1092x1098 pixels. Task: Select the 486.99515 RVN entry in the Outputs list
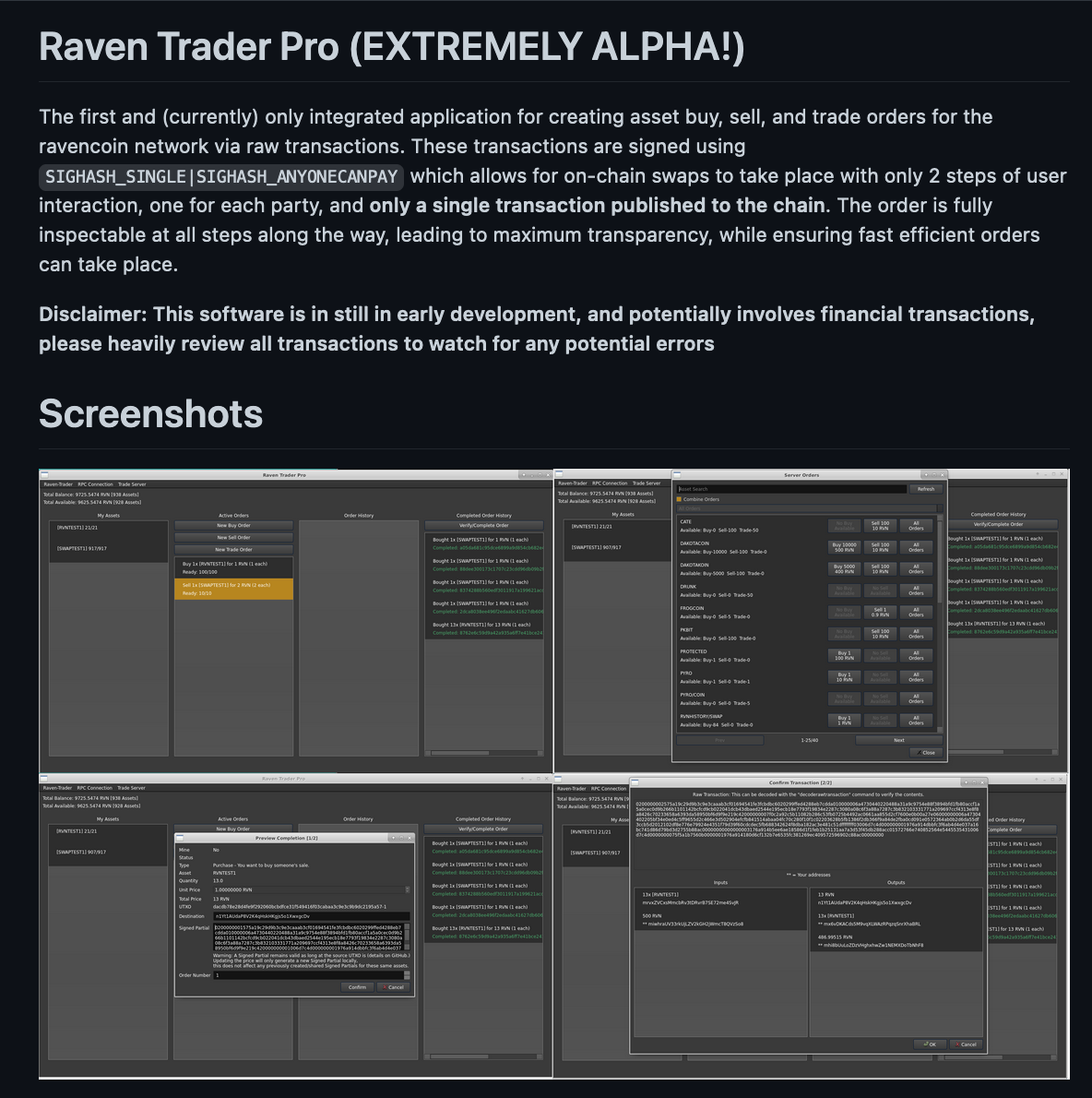(896, 941)
